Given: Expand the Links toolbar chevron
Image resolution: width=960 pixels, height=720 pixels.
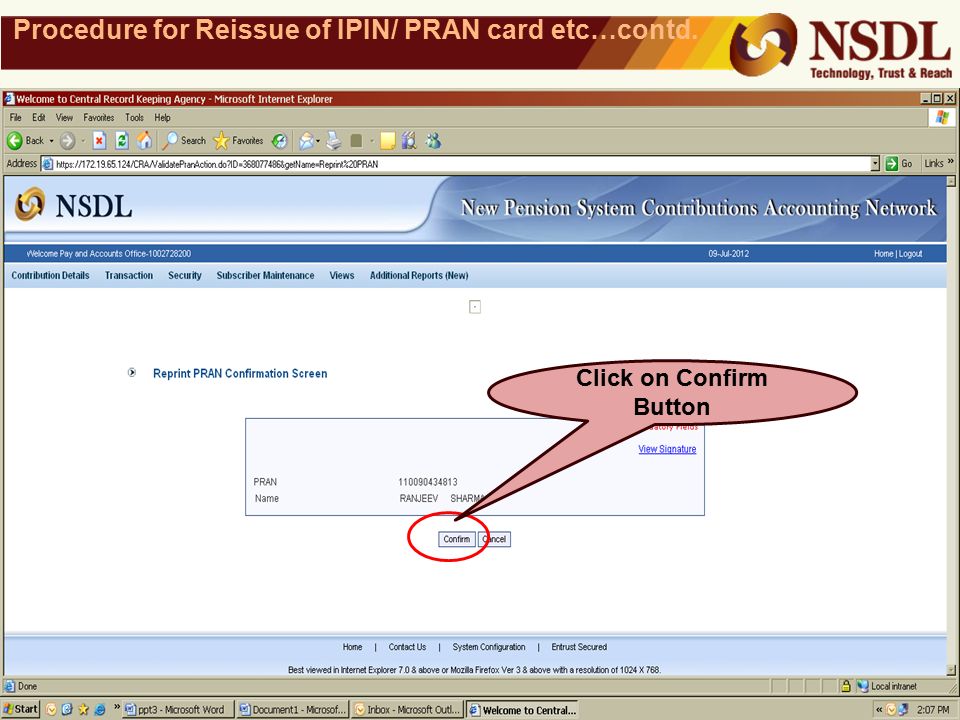Looking at the screenshot, I should [951, 162].
